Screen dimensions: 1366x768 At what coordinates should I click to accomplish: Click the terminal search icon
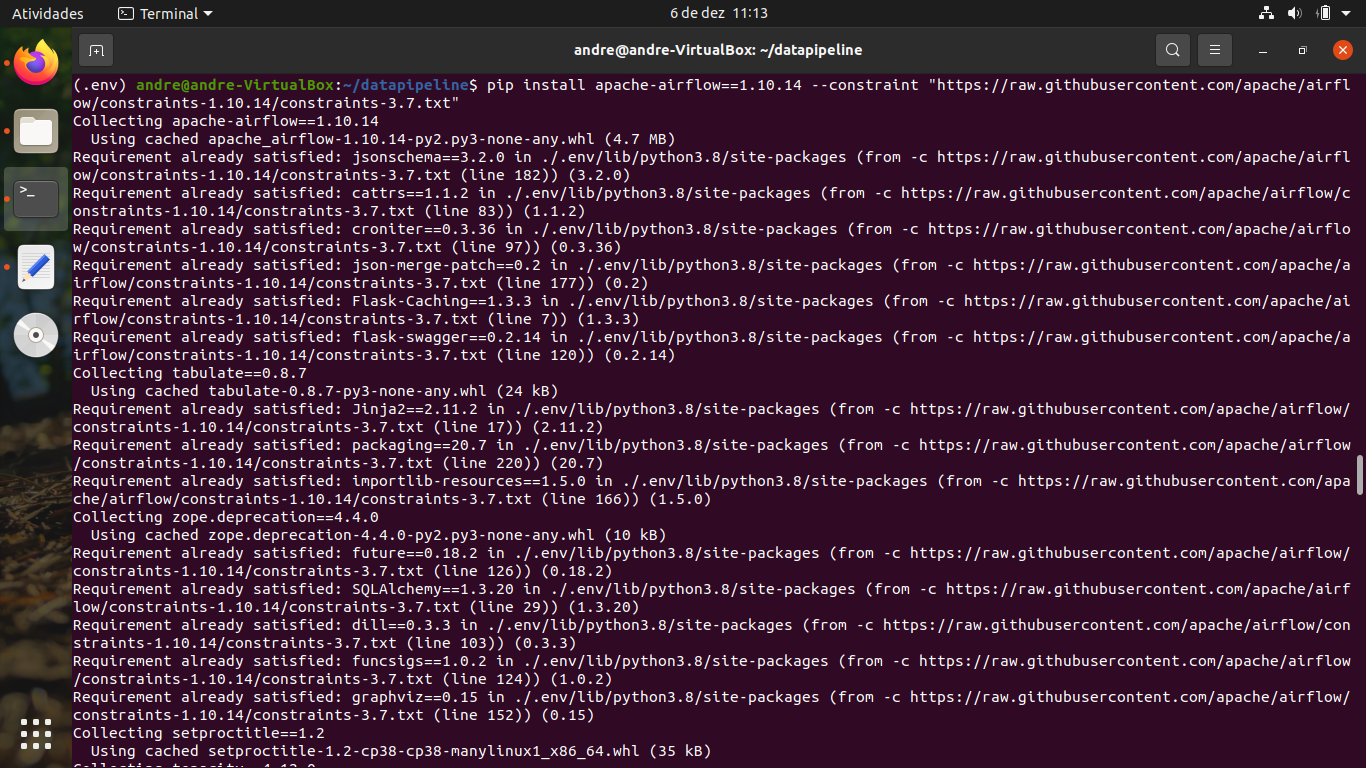(x=1172, y=50)
